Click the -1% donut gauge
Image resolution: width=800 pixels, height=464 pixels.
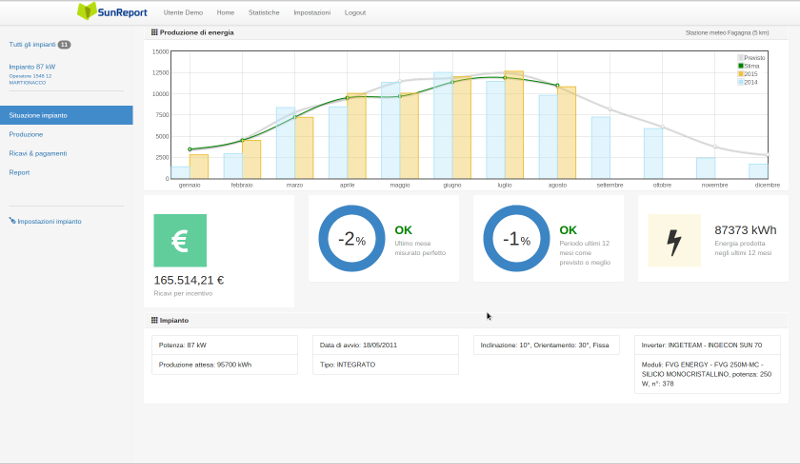click(516, 238)
